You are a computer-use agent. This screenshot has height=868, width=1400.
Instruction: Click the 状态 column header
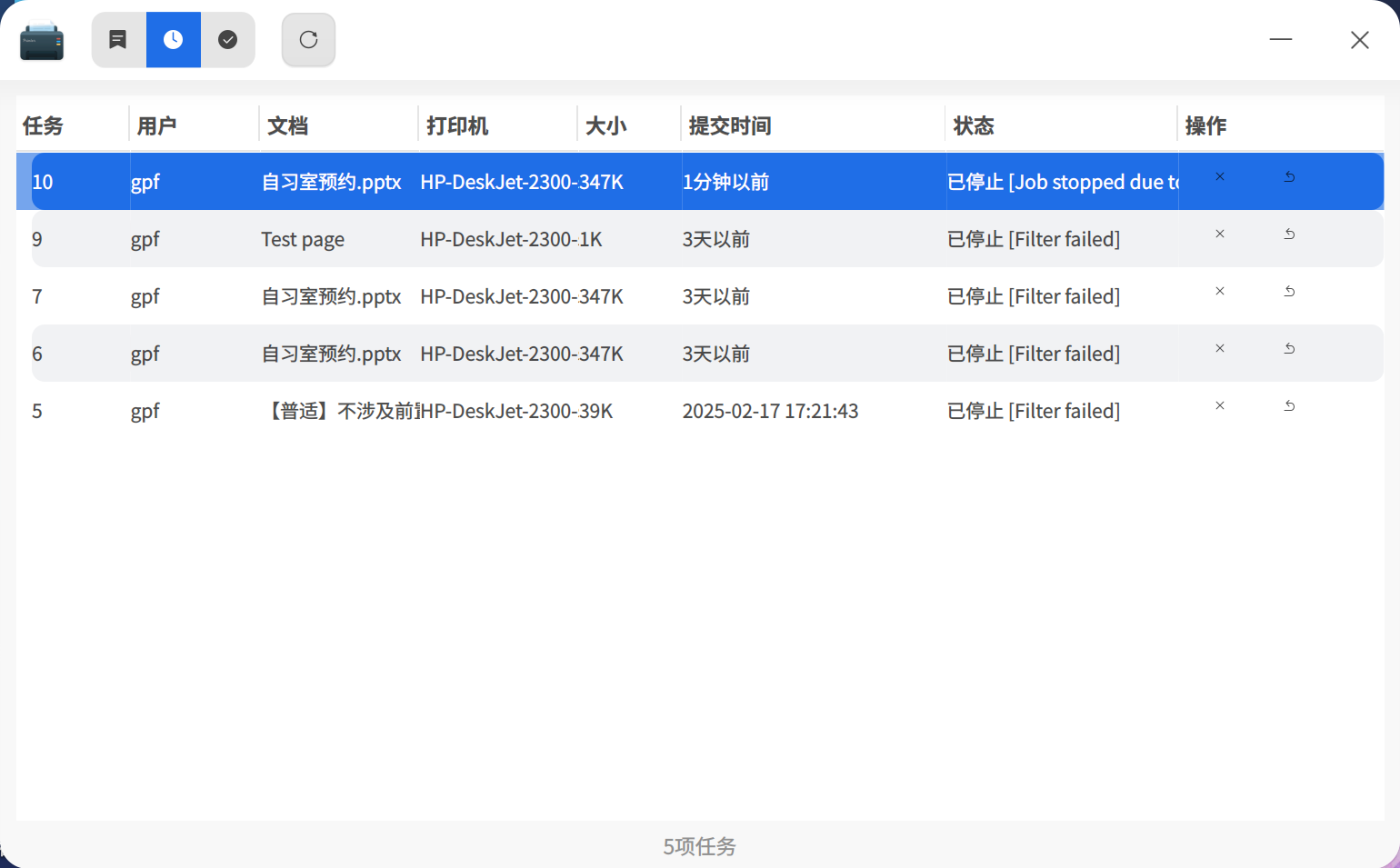tap(1061, 125)
